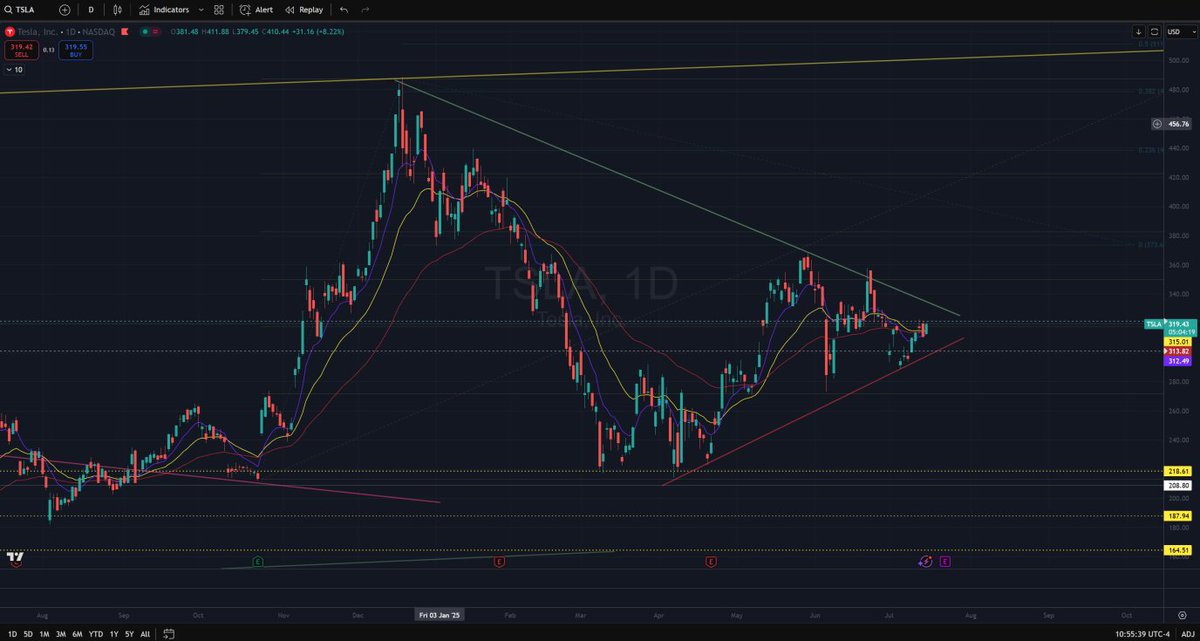The height and width of the screenshot is (641, 1200).
Task: Start bar Replay mode
Action: click(x=304, y=9)
